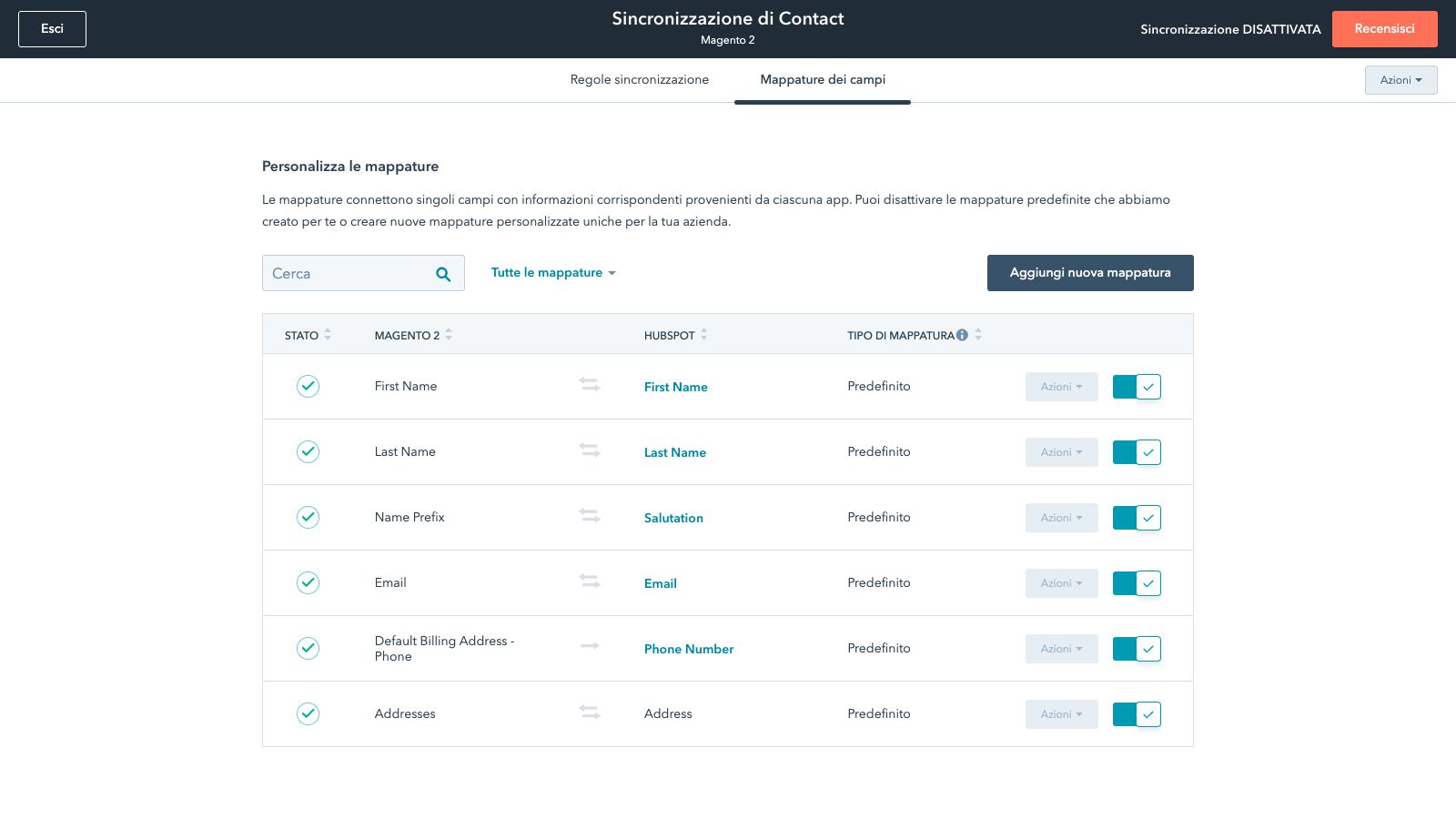This screenshot has width=1456, height=819.
Task: Click the search magnifier icon
Action: tap(443, 274)
